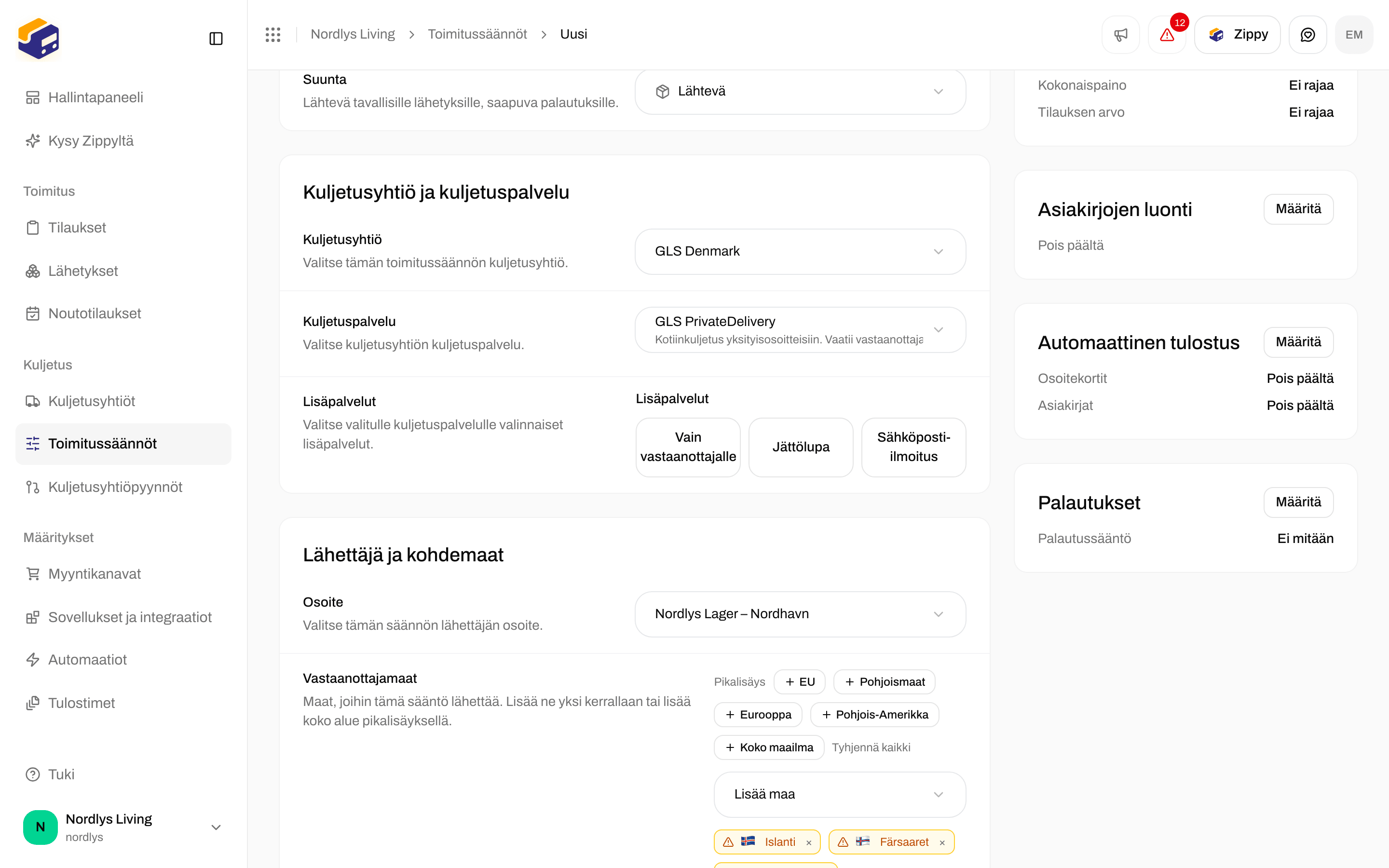Toggle Sähköposti-ilmoitus add-on service
The width and height of the screenshot is (1389, 868).
(x=913, y=447)
